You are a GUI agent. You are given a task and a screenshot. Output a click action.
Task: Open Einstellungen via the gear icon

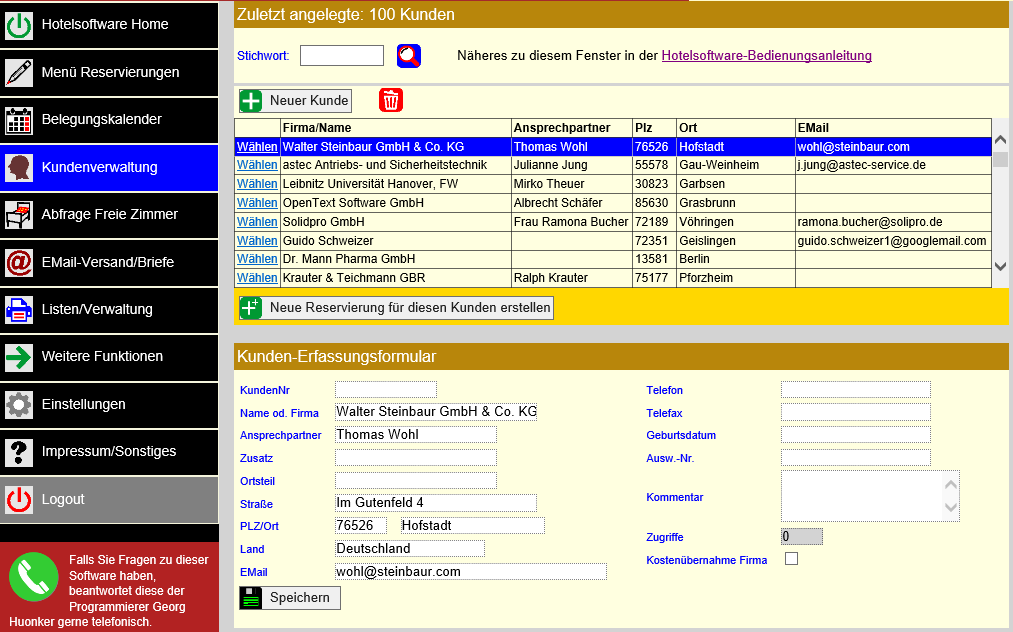17,405
